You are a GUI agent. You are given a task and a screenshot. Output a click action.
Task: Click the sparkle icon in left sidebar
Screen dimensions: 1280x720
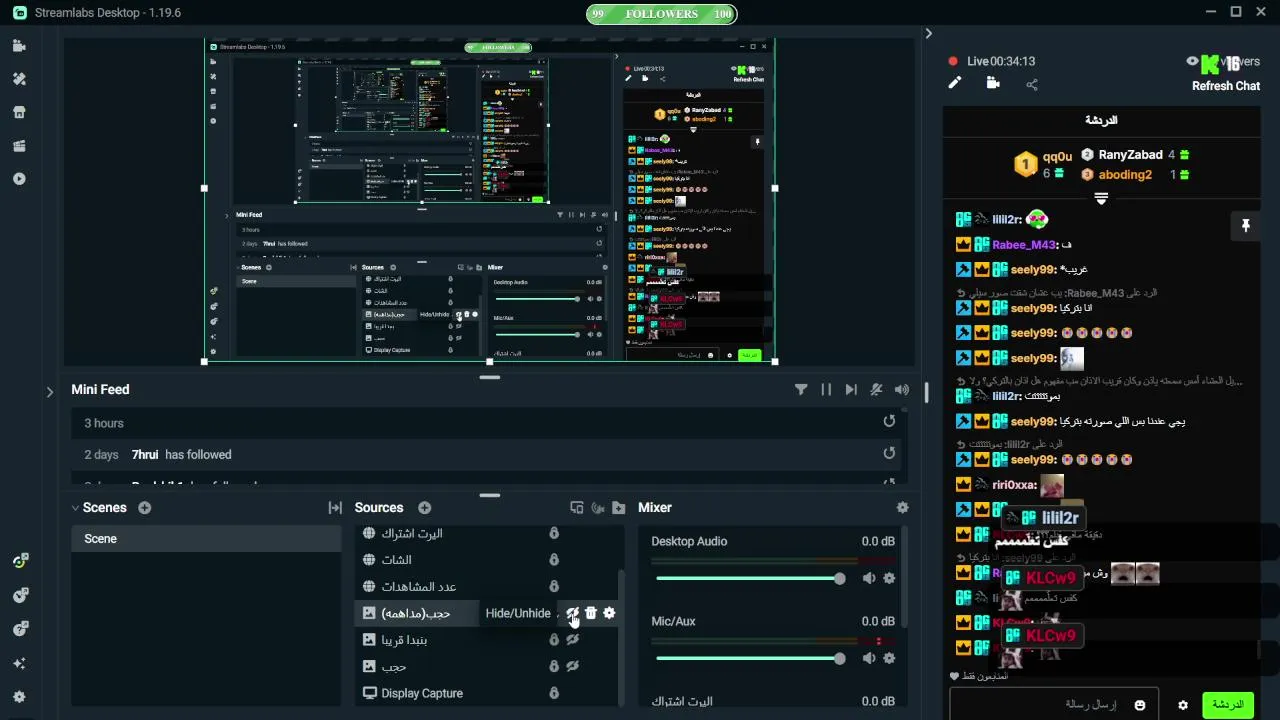[x=19, y=663]
